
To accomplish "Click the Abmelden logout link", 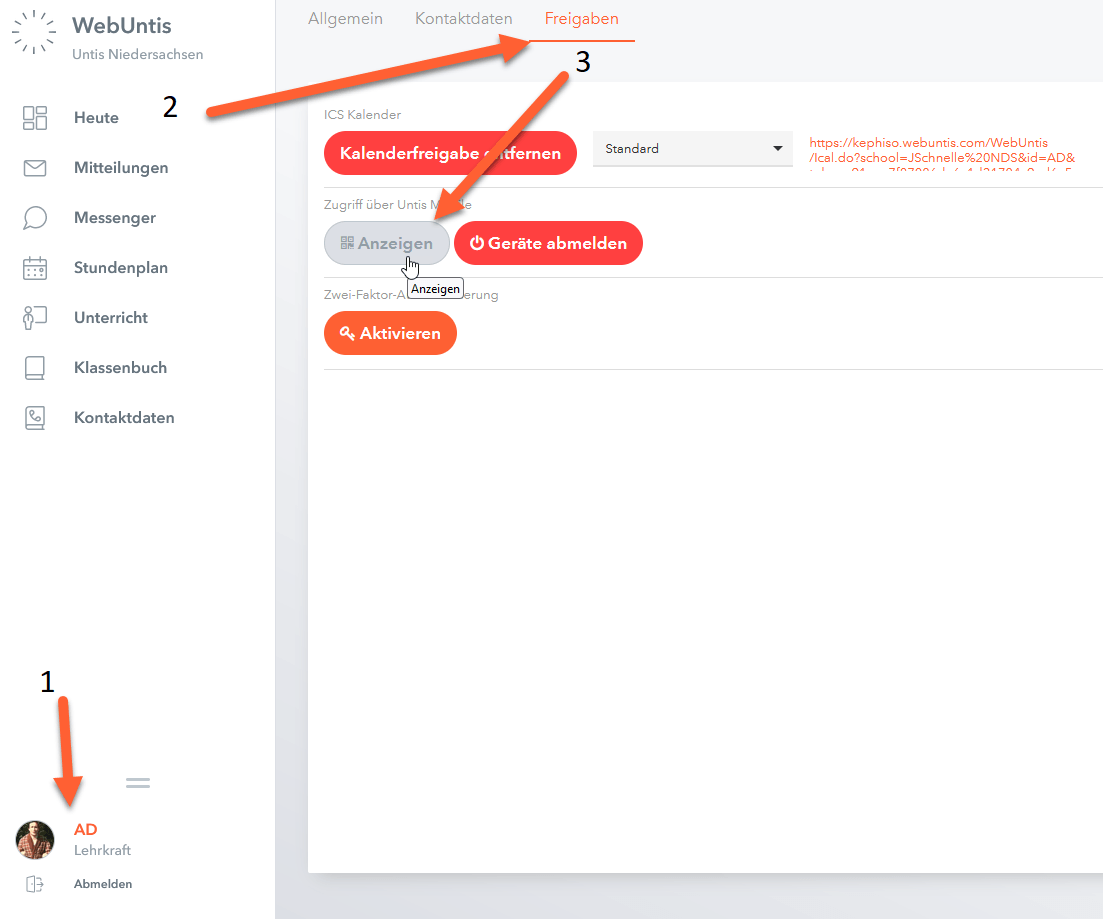I will point(103,884).
